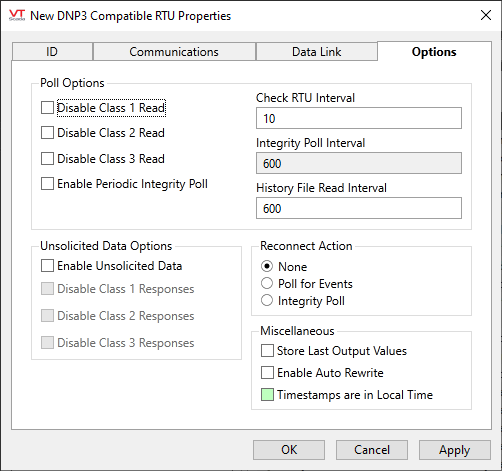Enable Periodic Integrity Poll checkbox
The image size is (502, 471).
(47, 184)
